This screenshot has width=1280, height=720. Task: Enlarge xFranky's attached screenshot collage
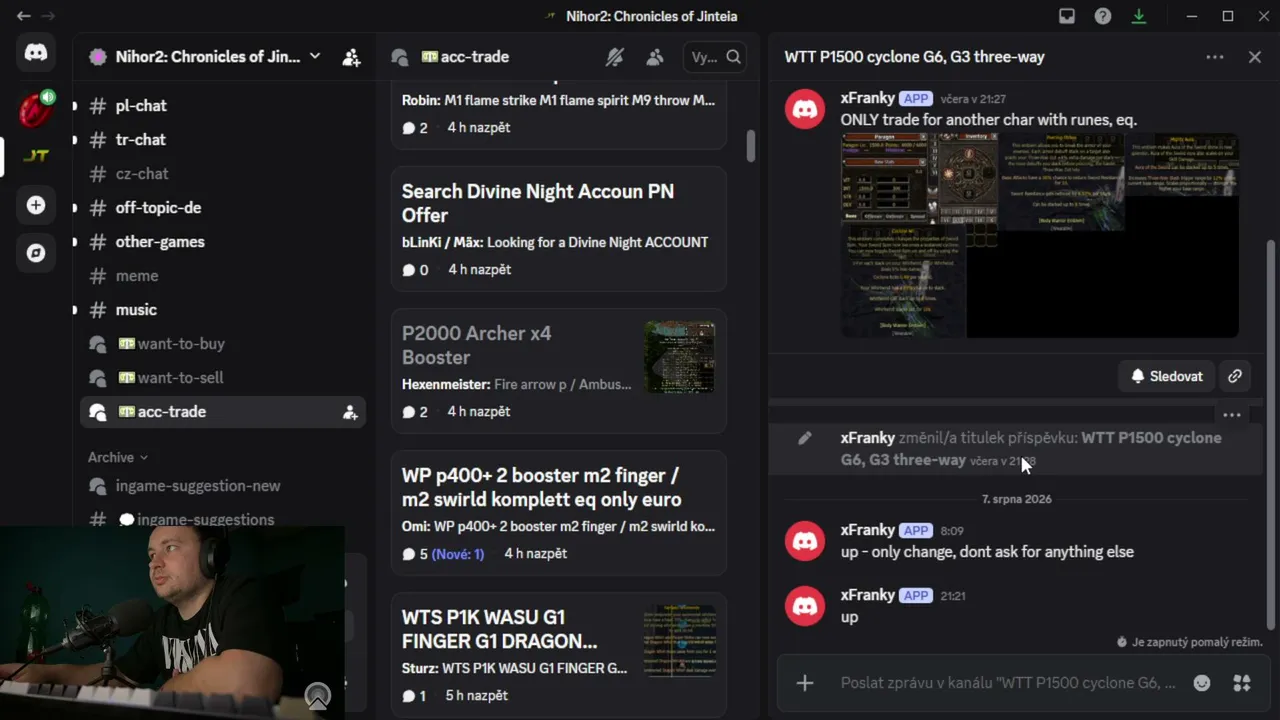(x=1040, y=236)
